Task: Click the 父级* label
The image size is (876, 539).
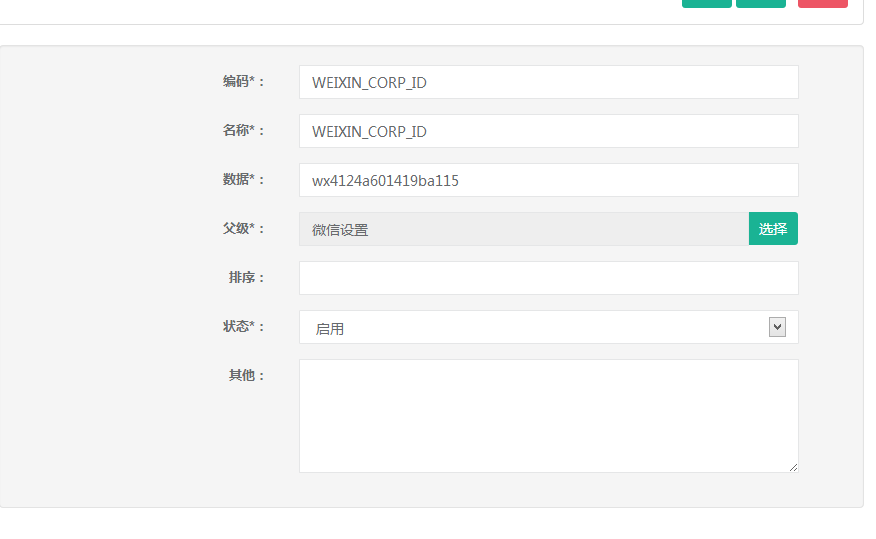Action: (243, 228)
